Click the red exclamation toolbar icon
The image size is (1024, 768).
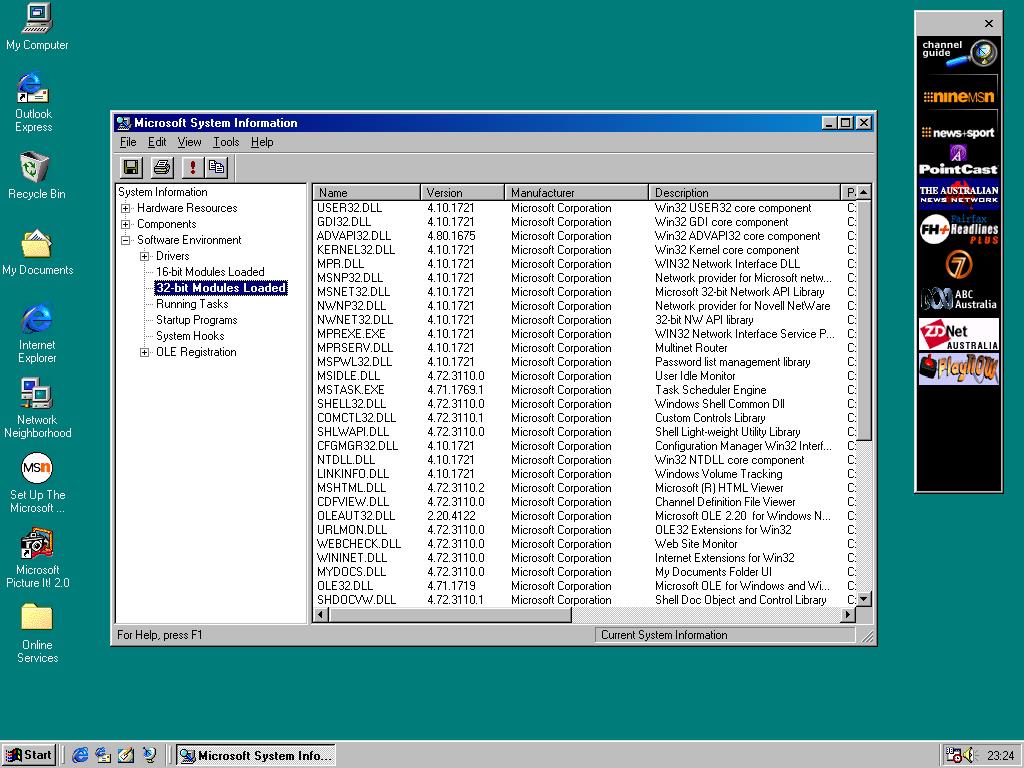coord(192,168)
